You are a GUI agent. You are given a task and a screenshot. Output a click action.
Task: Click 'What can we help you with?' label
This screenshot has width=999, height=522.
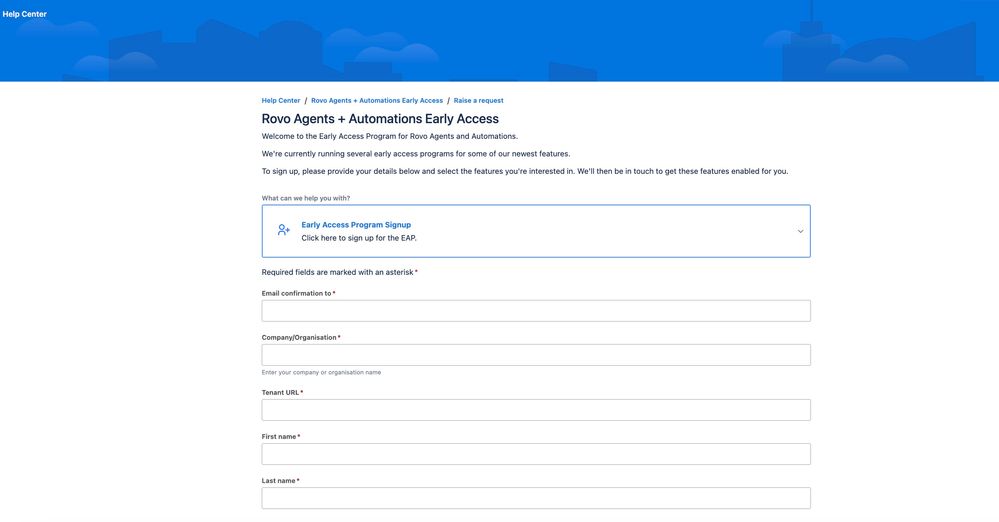pyautogui.click(x=306, y=198)
